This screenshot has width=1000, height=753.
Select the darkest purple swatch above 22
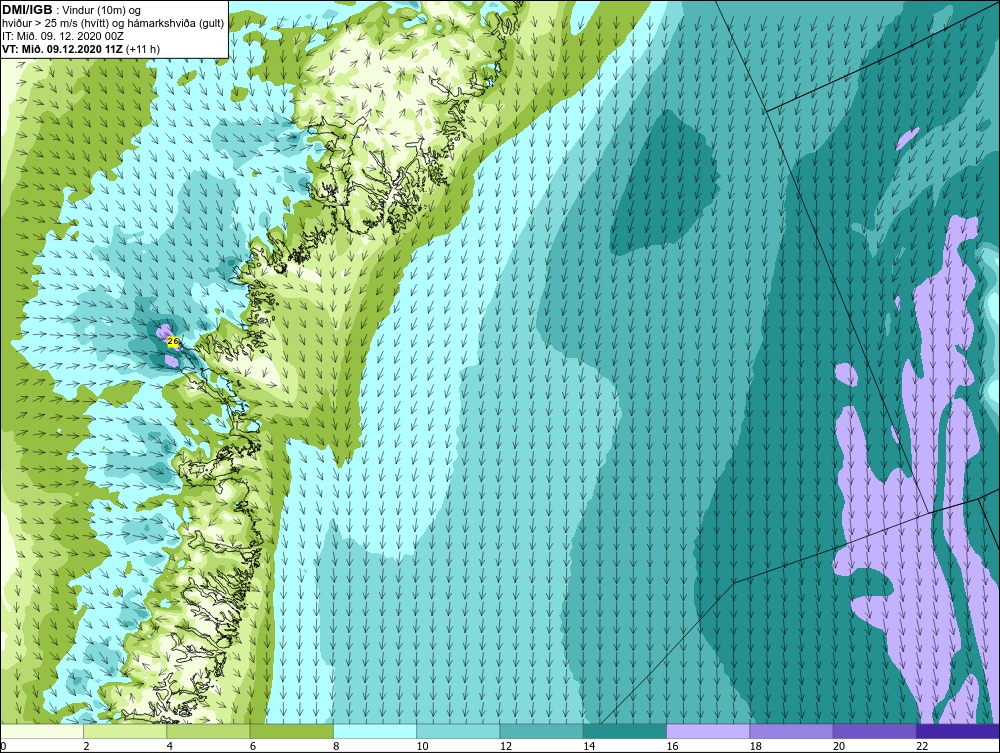click(957, 731)
